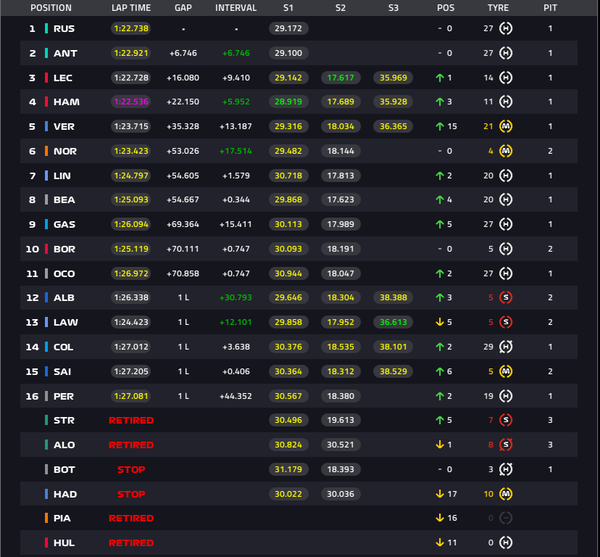Click driver name VER
The height and width of the screenshot is (557, 600).
64,126
